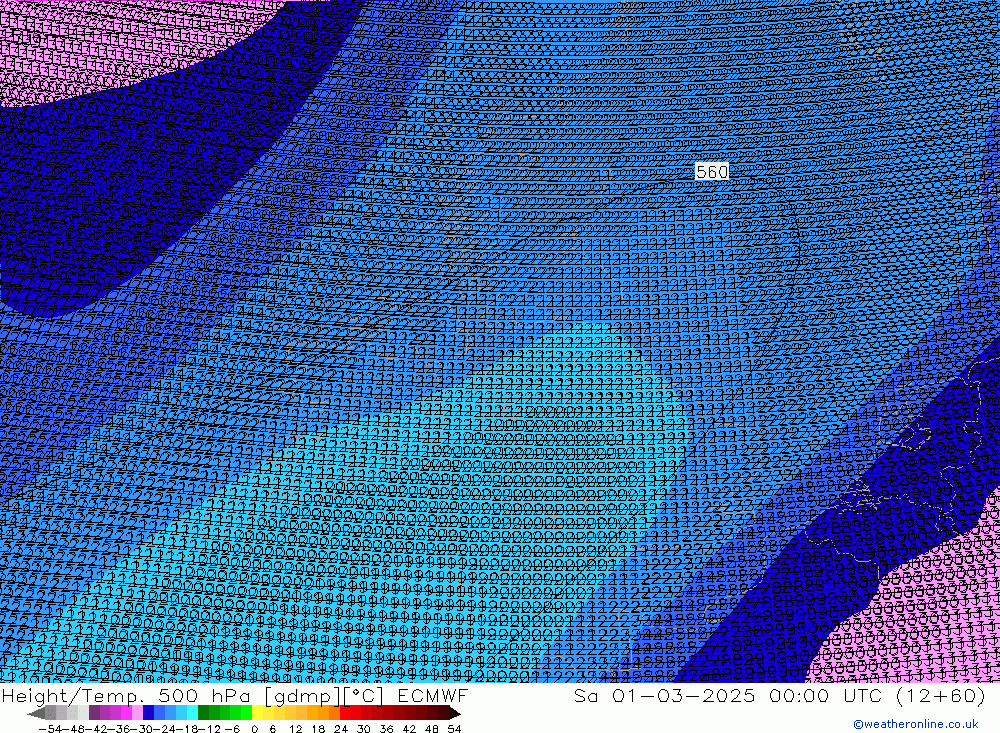Select the light pink legend swatch
Viewport: 1000px width, 733px height.
tap(137, 713)
